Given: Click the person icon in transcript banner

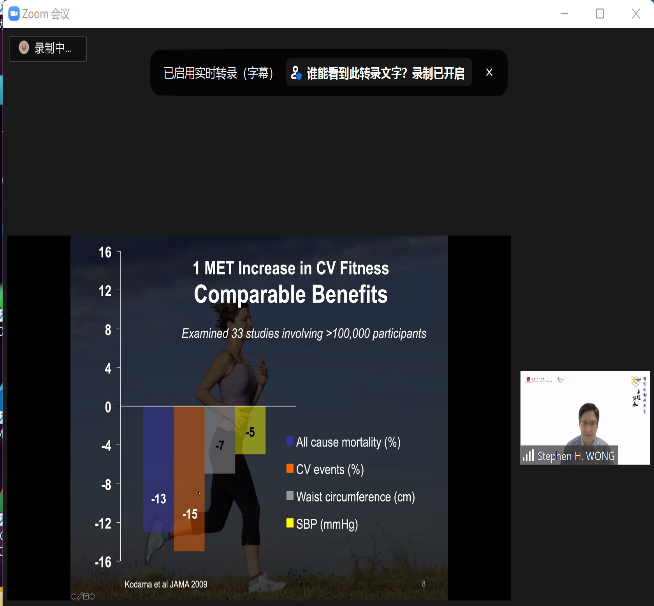Looking at the screenshot, I should tap(296, 73).
